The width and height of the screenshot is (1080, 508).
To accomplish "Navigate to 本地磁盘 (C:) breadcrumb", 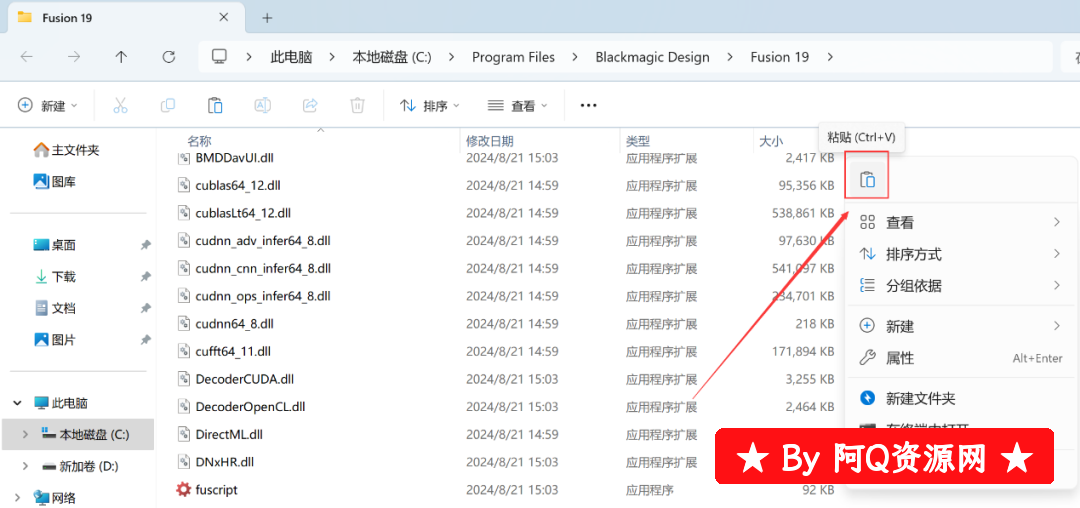I will tap(392, 57).
